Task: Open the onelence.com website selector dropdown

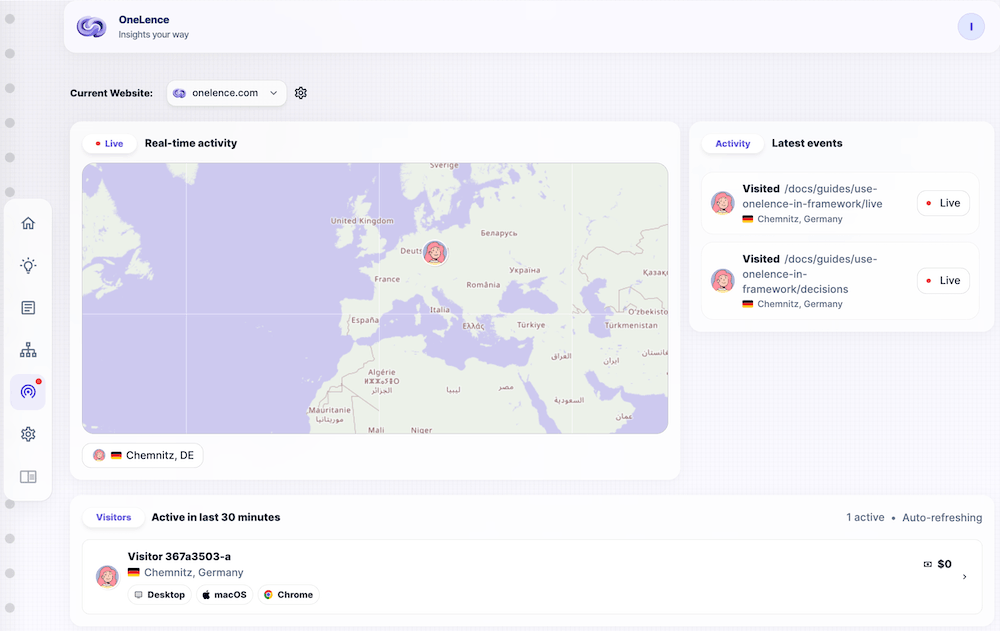Action: 226,92
